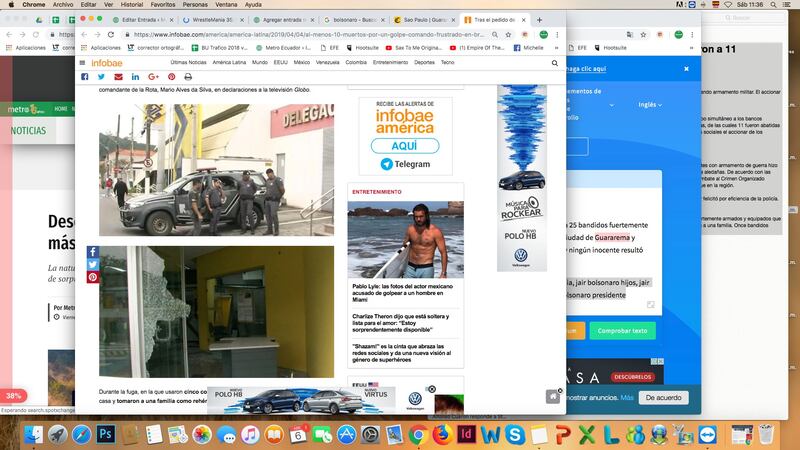The image size is (800, 450).
Task: Open new tab with plus button
Action: click(539, 20)
